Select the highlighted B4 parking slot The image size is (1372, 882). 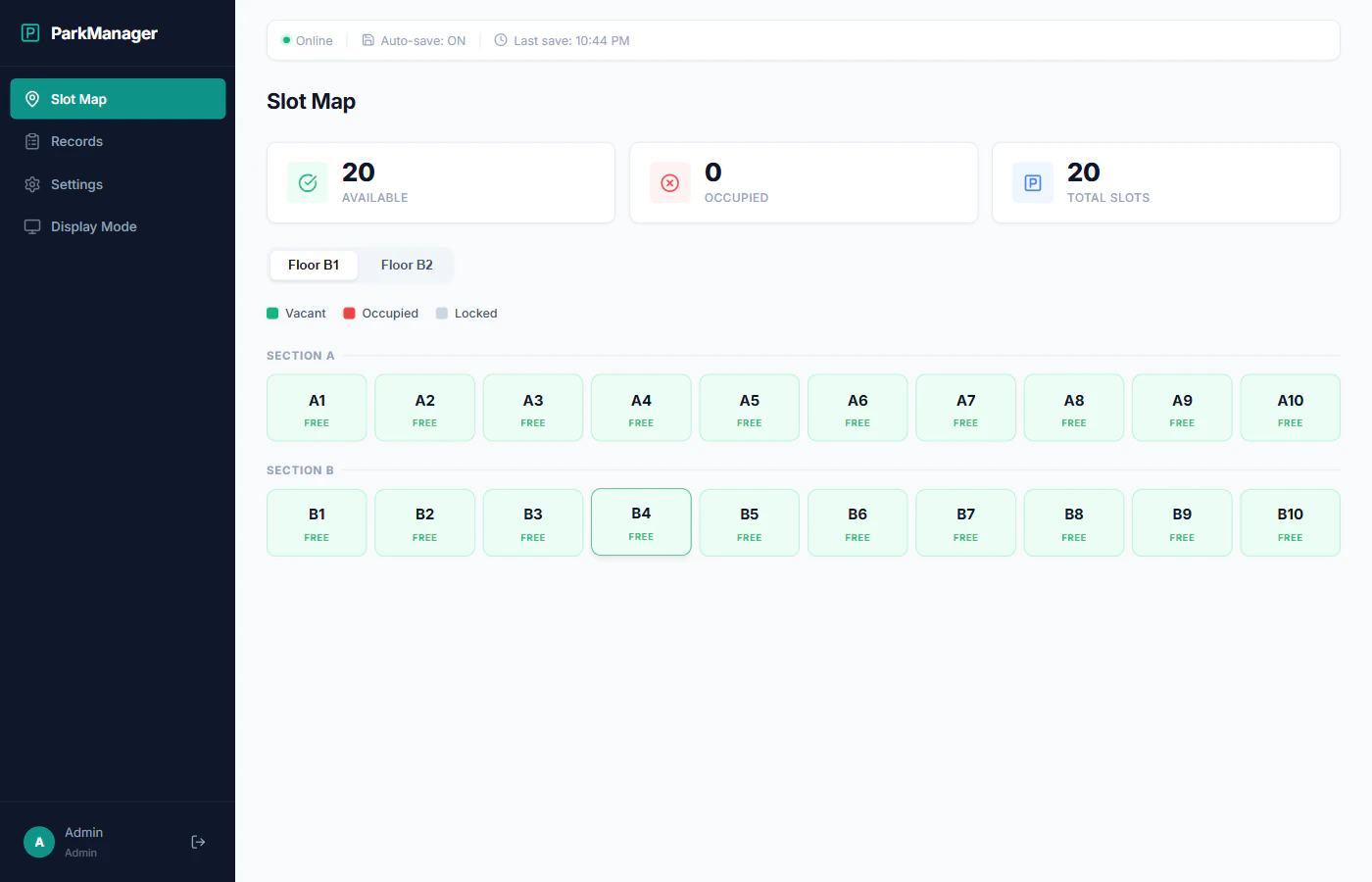pyautogui.click(x=641, y=521)
